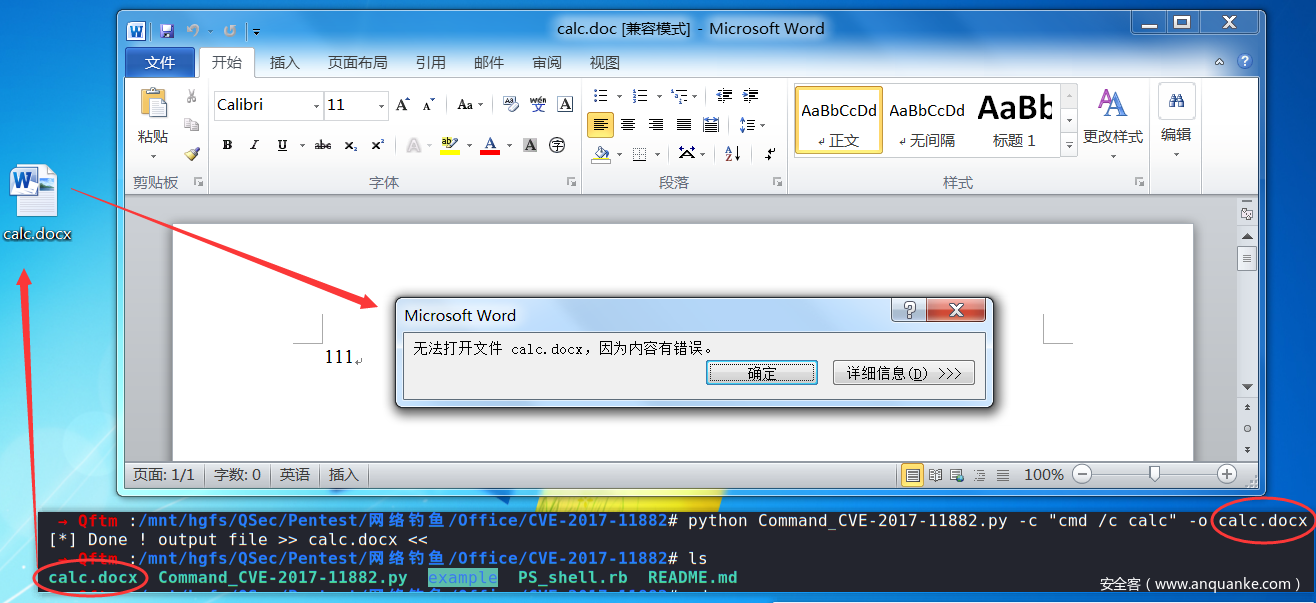Screen dimensions: 1316x603
Task: Switch to the 审阅 tab
Action: [x=547, y=62]
